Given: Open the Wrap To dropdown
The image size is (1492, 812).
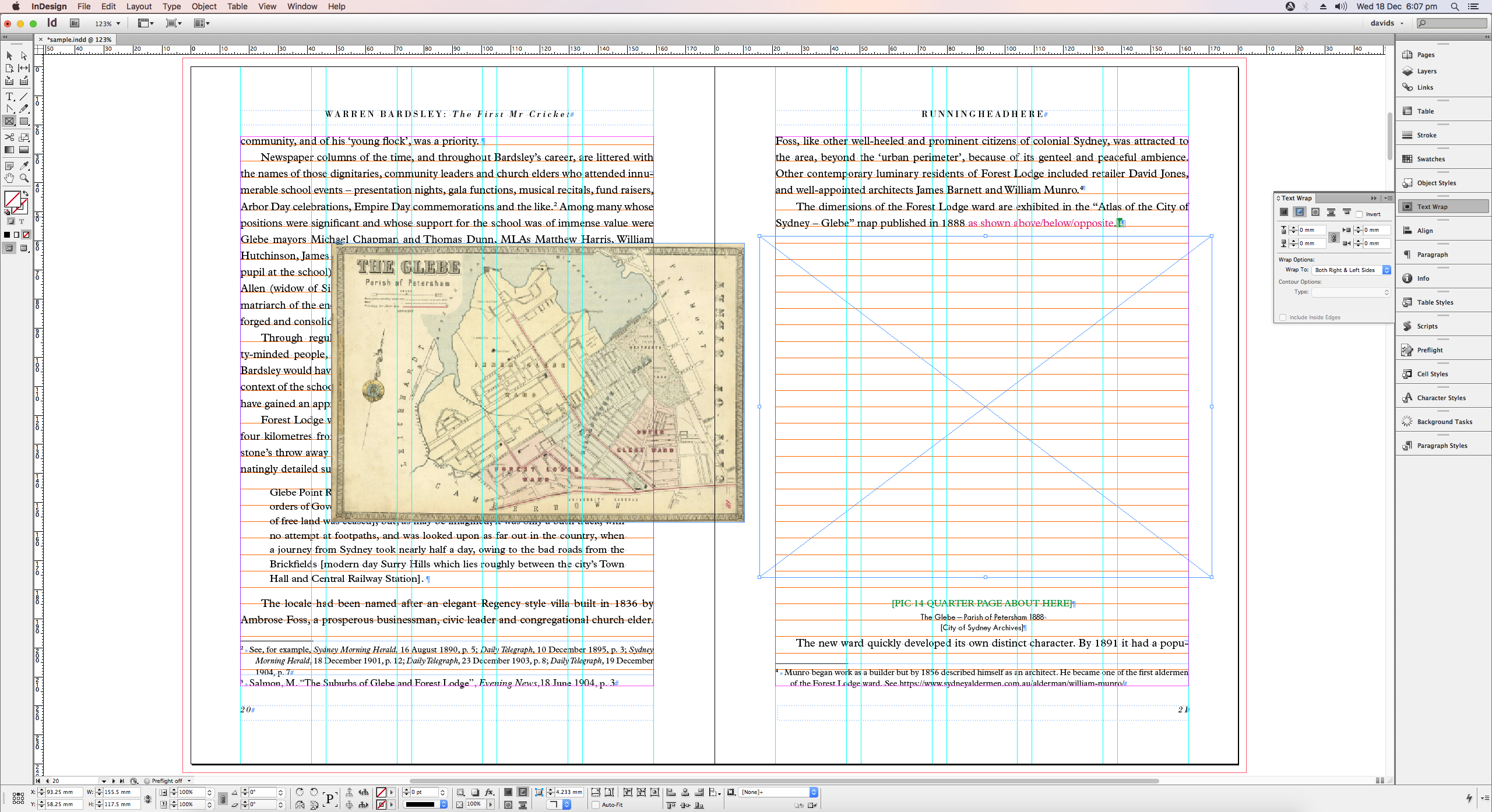Looking at the screenshot, I should (1352, 270).
